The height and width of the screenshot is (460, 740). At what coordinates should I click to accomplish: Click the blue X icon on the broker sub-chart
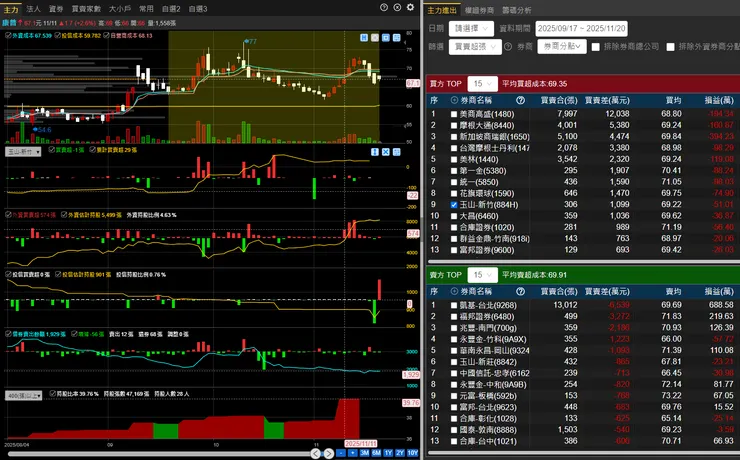pyautogui.click(x=386, y=152)
